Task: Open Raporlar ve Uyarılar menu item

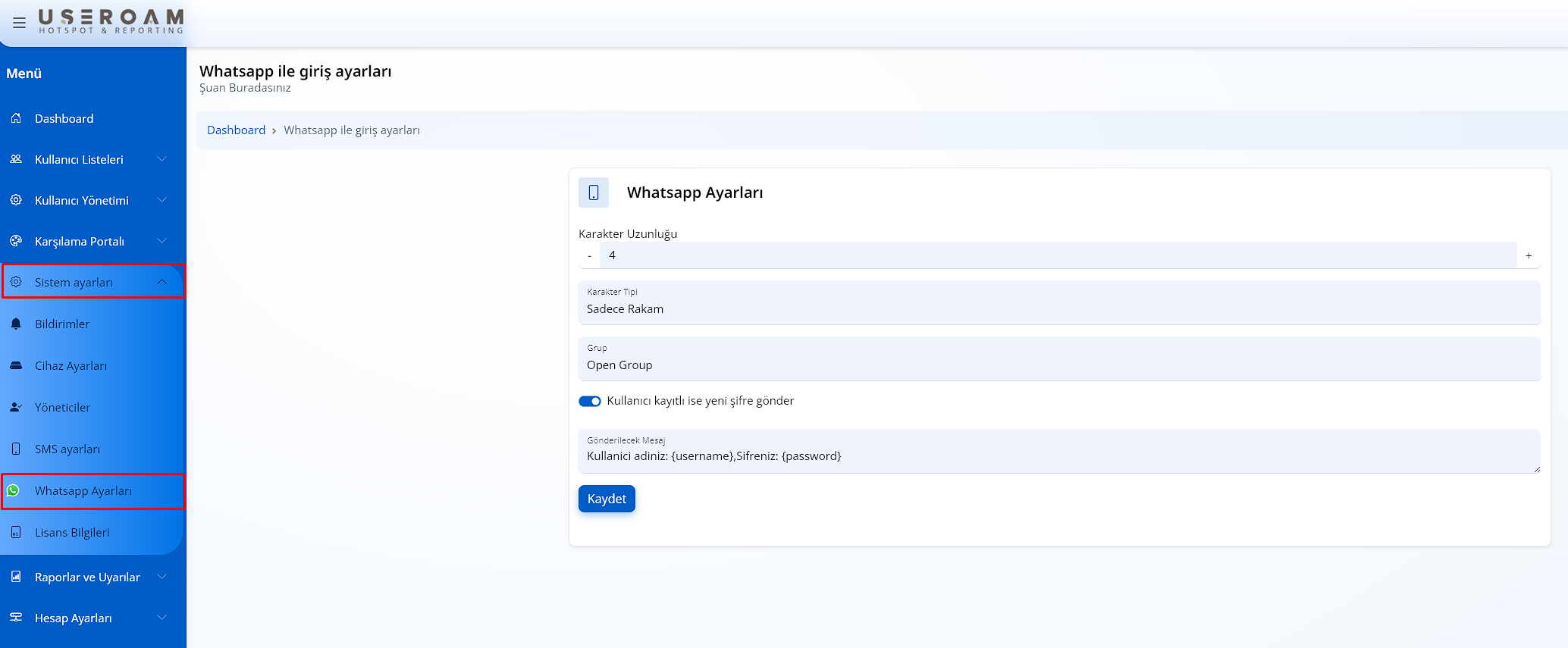Action: (x=87, y=577)
